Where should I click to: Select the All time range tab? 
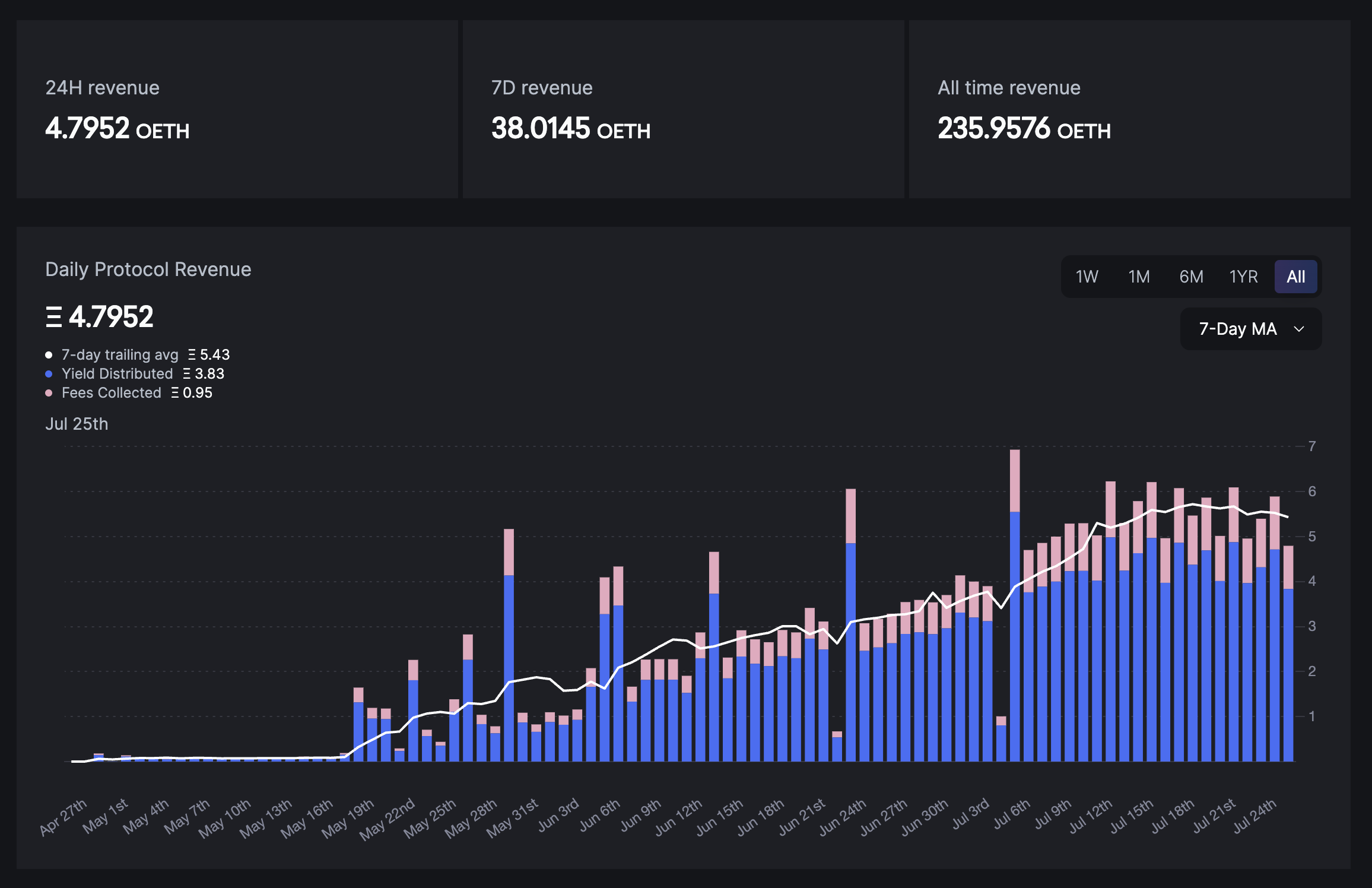tap(1296, 276)
